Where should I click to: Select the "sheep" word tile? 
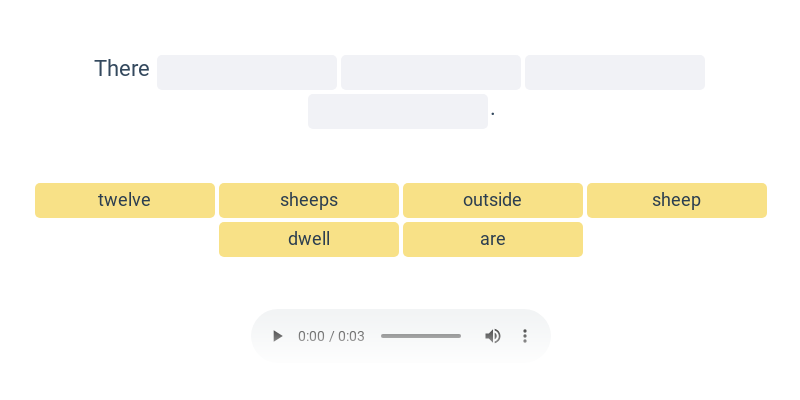click(x=677, y=200)
